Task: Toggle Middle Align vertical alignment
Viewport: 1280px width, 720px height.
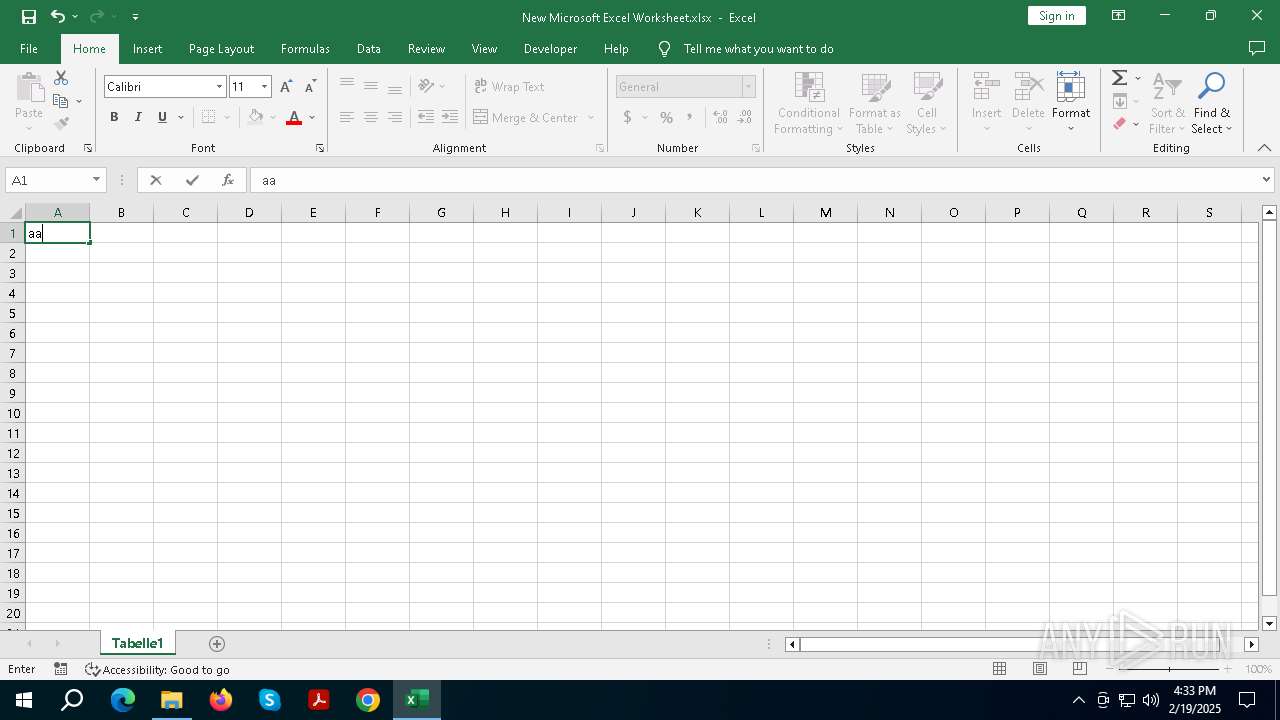Action: point(371,86)
